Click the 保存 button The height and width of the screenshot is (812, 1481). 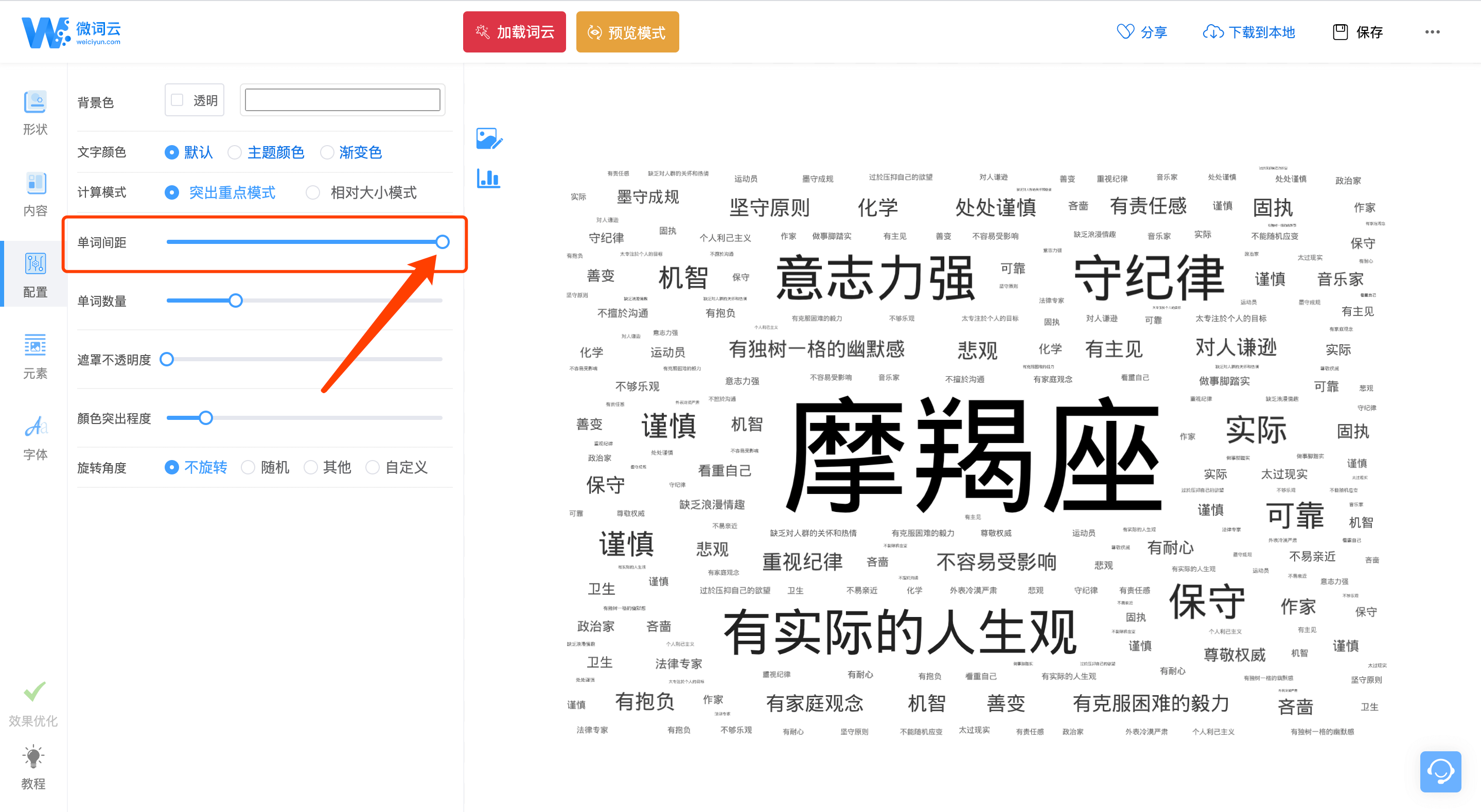(x=1358, y=32)
